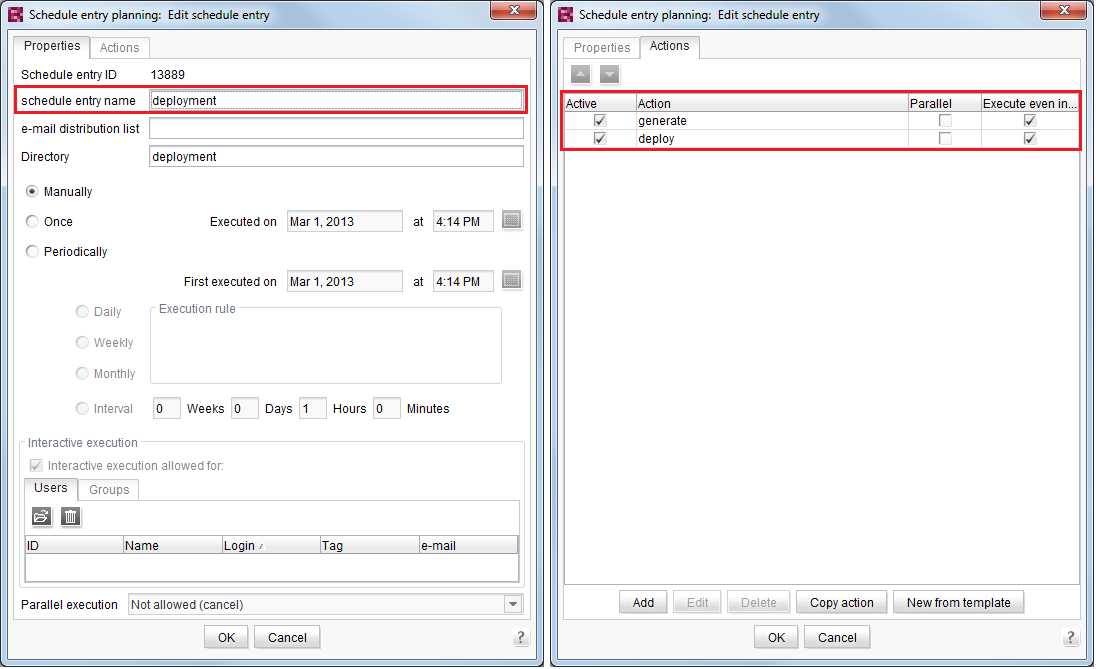The image size is (1096, 669).
Task: Switch to Actions tab in left dialog
Action: [120, 48]
